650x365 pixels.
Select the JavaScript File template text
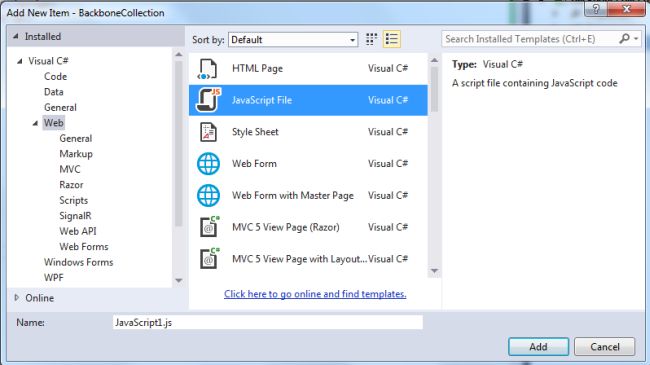pos(262,100)
